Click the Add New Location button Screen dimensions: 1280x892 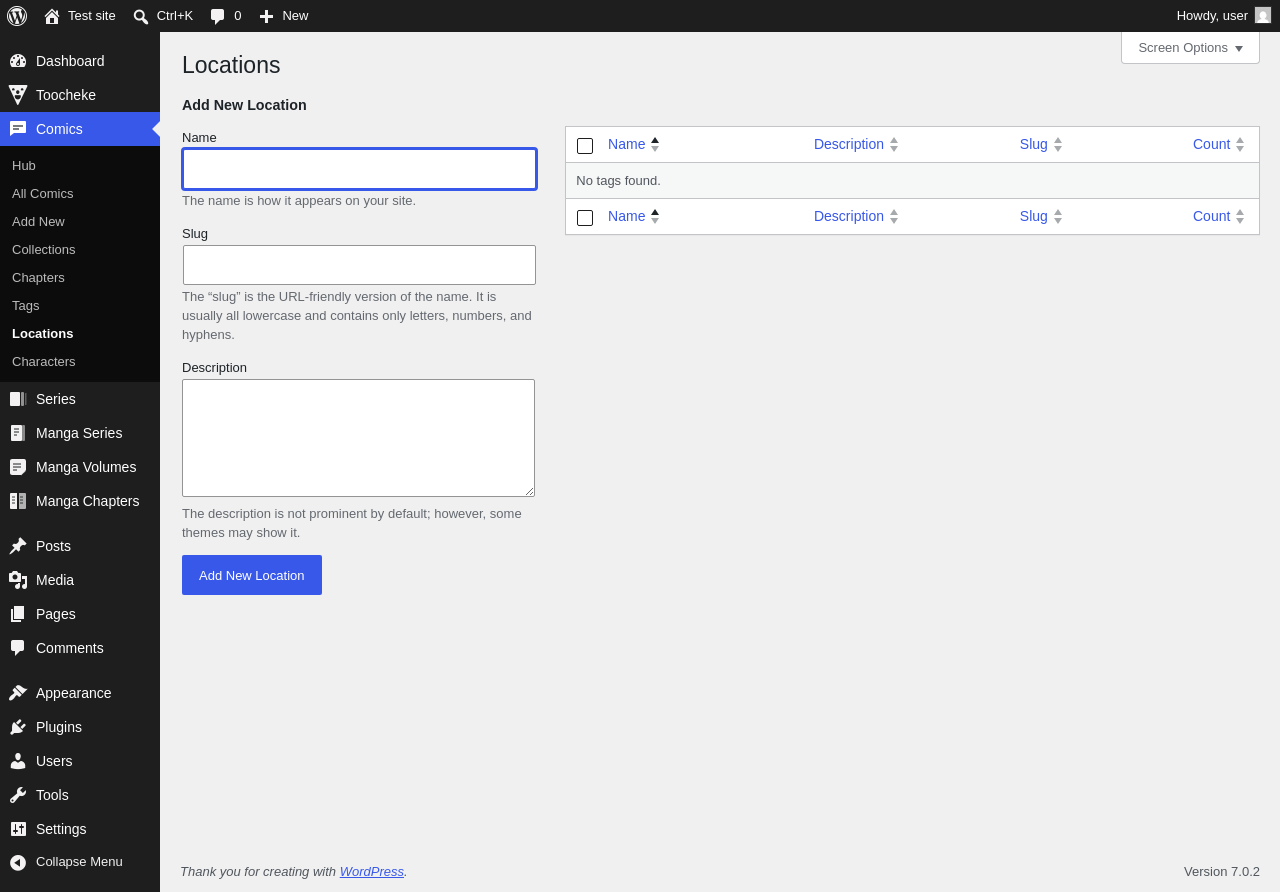click(x=252, y=575)
